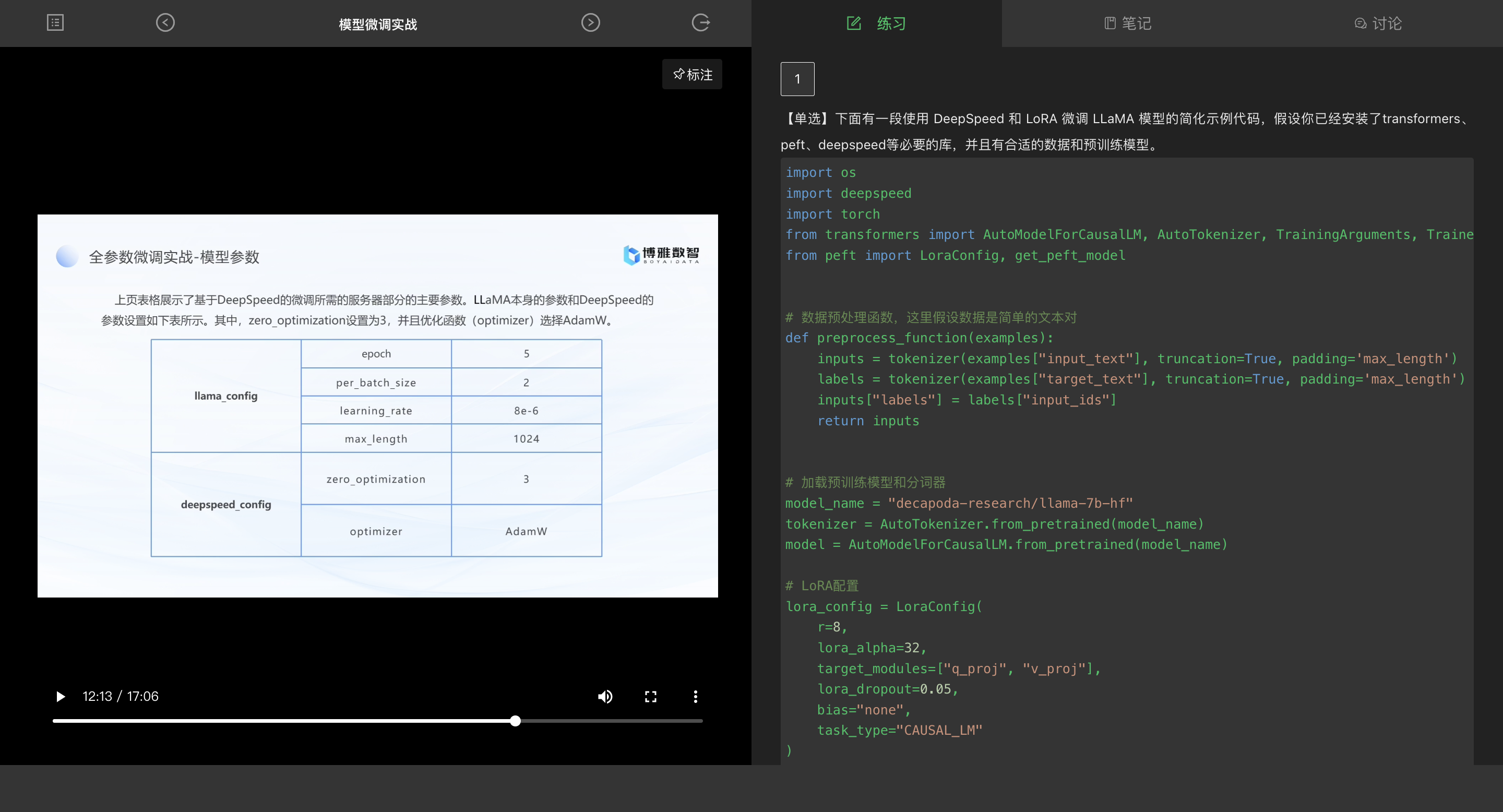1503x812 pixels.
Task: Click the import deepspeed code line
Action: pyautogui.click(x=849, y=193)
